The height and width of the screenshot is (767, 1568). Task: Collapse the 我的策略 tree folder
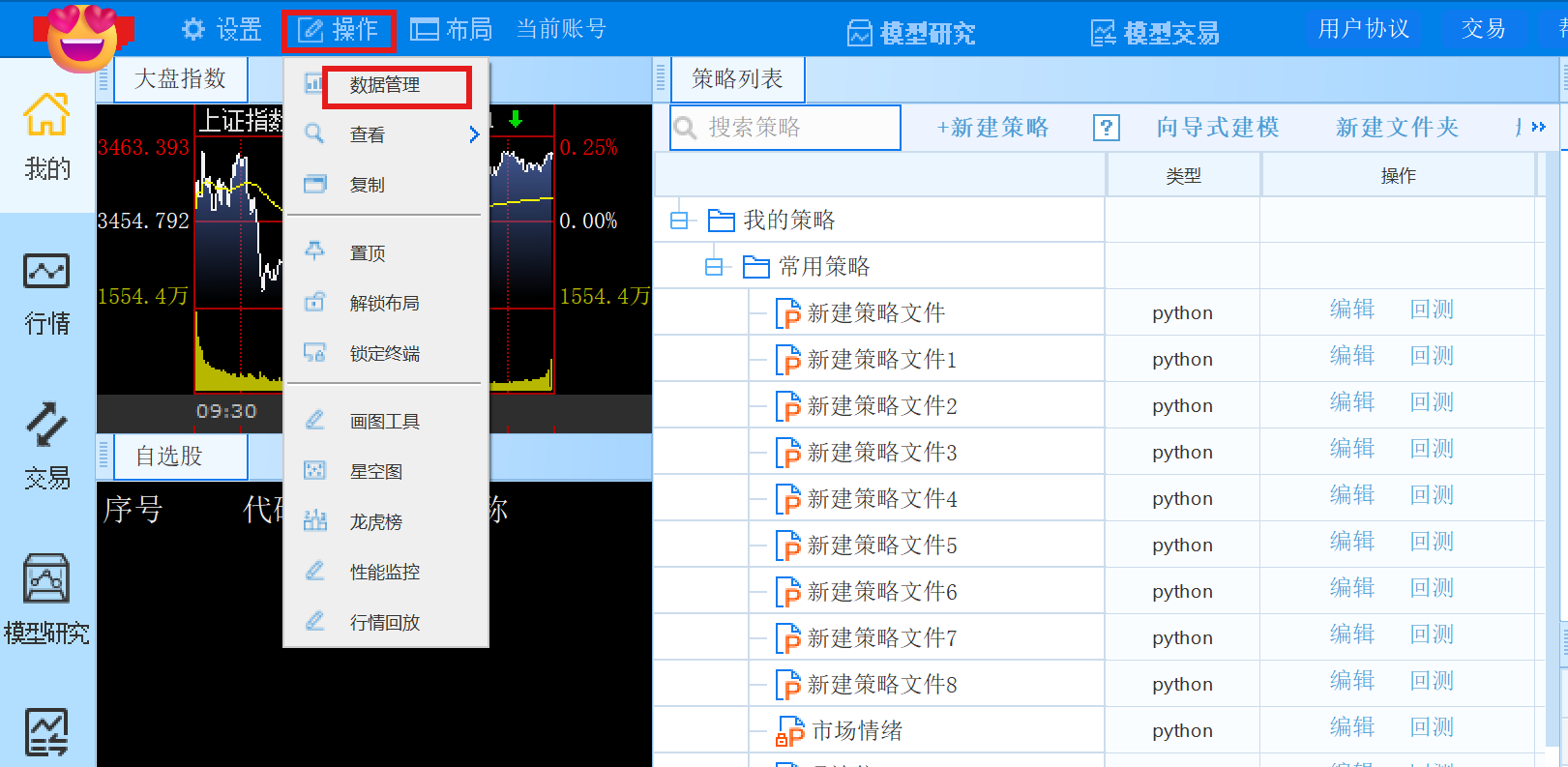pos(679,221)
